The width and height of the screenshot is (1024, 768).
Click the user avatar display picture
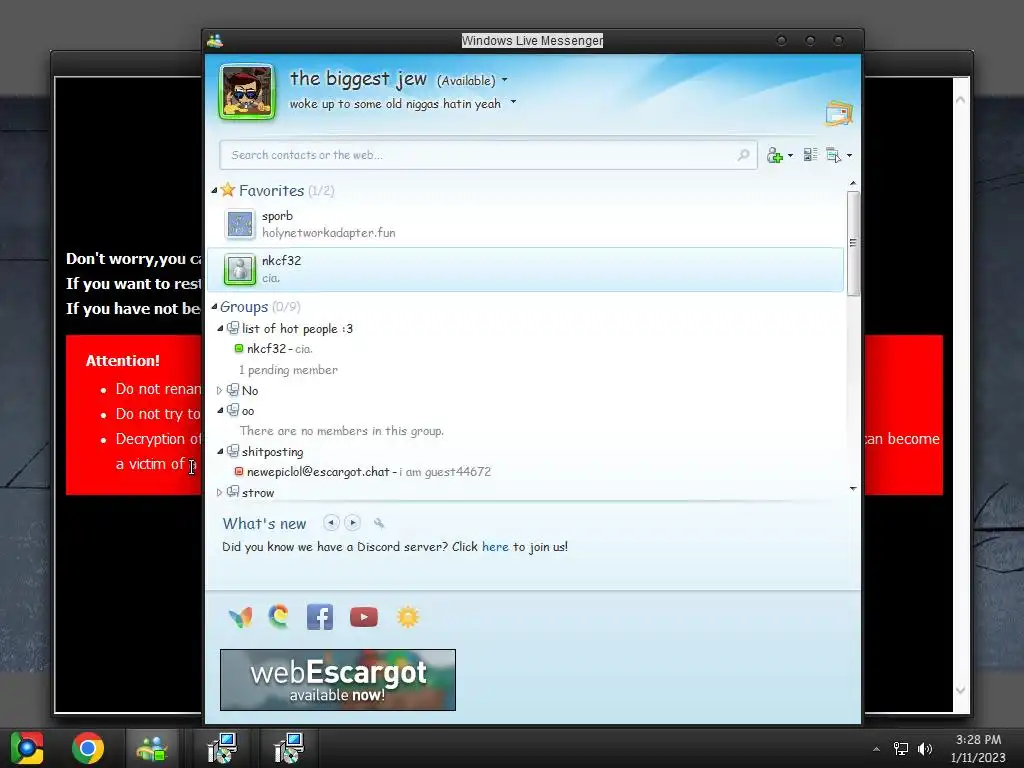tap(247, 91)
